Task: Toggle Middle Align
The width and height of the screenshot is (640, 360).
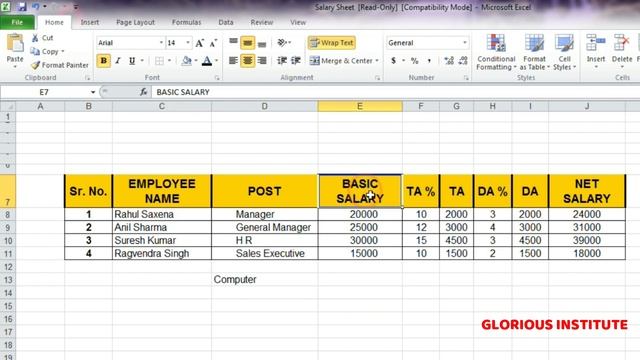Action: 247,42
